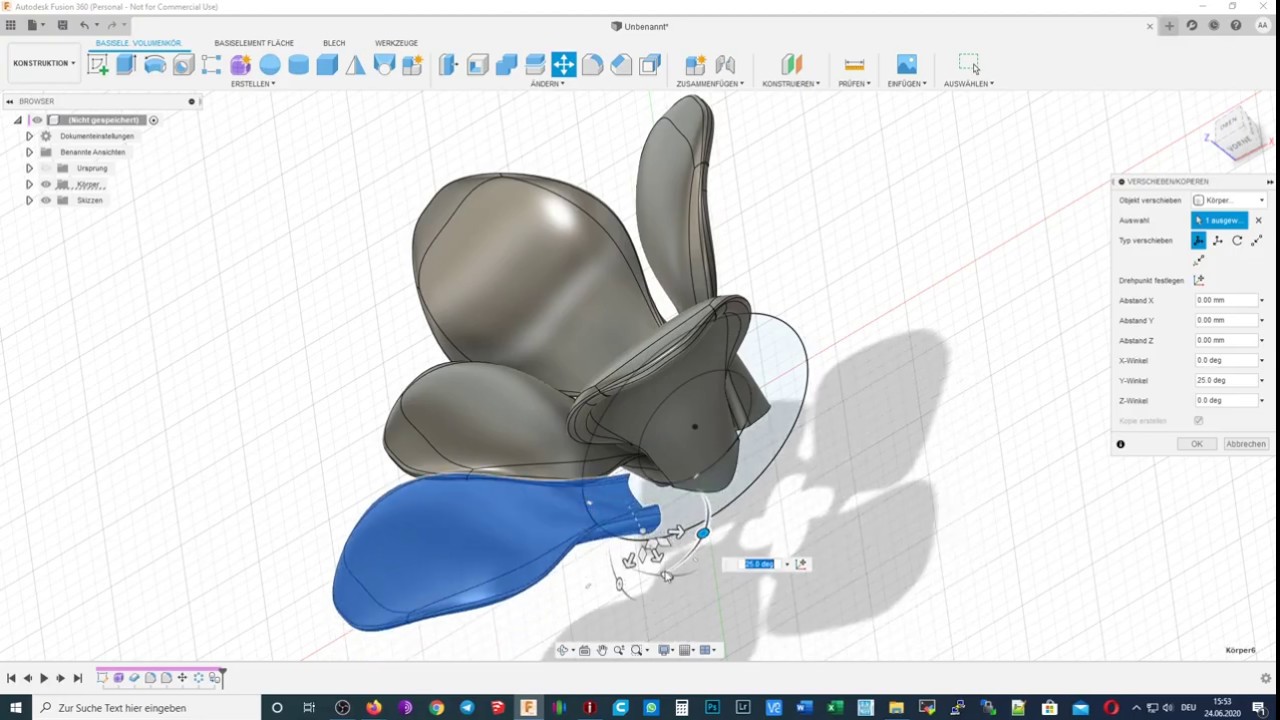This screenshot has height=720, width=1280.
Task: Open Chrome from the taskbar
Action: 436,707
